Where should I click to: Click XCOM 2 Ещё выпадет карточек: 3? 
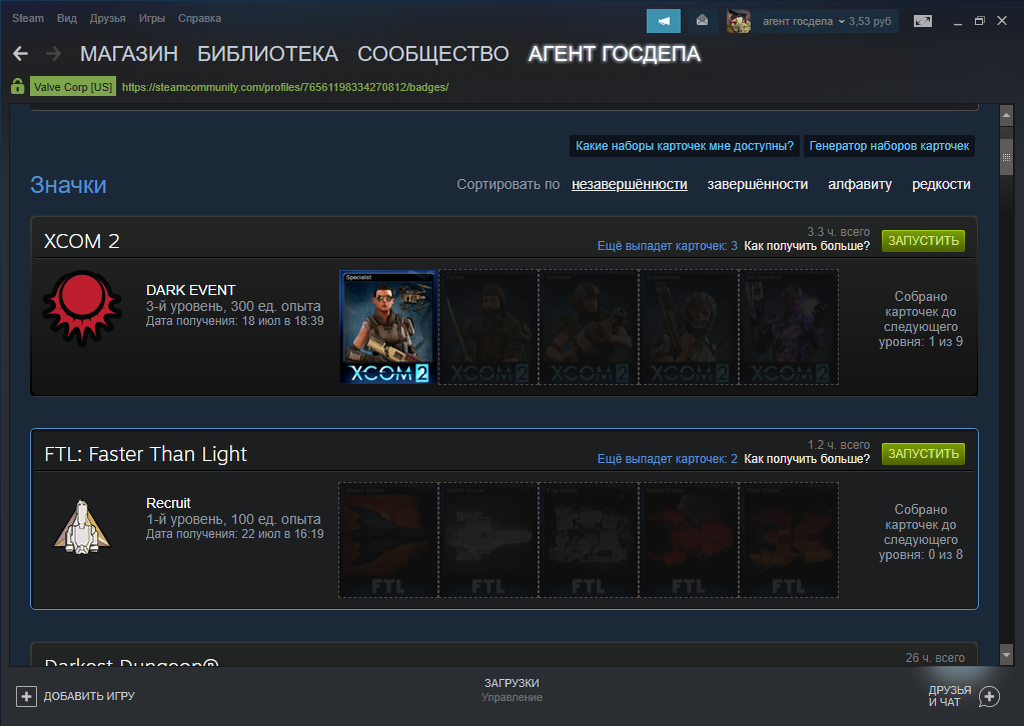[667, 246]
